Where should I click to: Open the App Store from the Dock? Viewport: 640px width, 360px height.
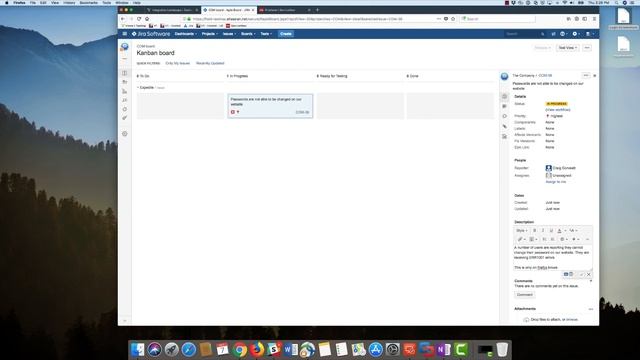point(376,350)
